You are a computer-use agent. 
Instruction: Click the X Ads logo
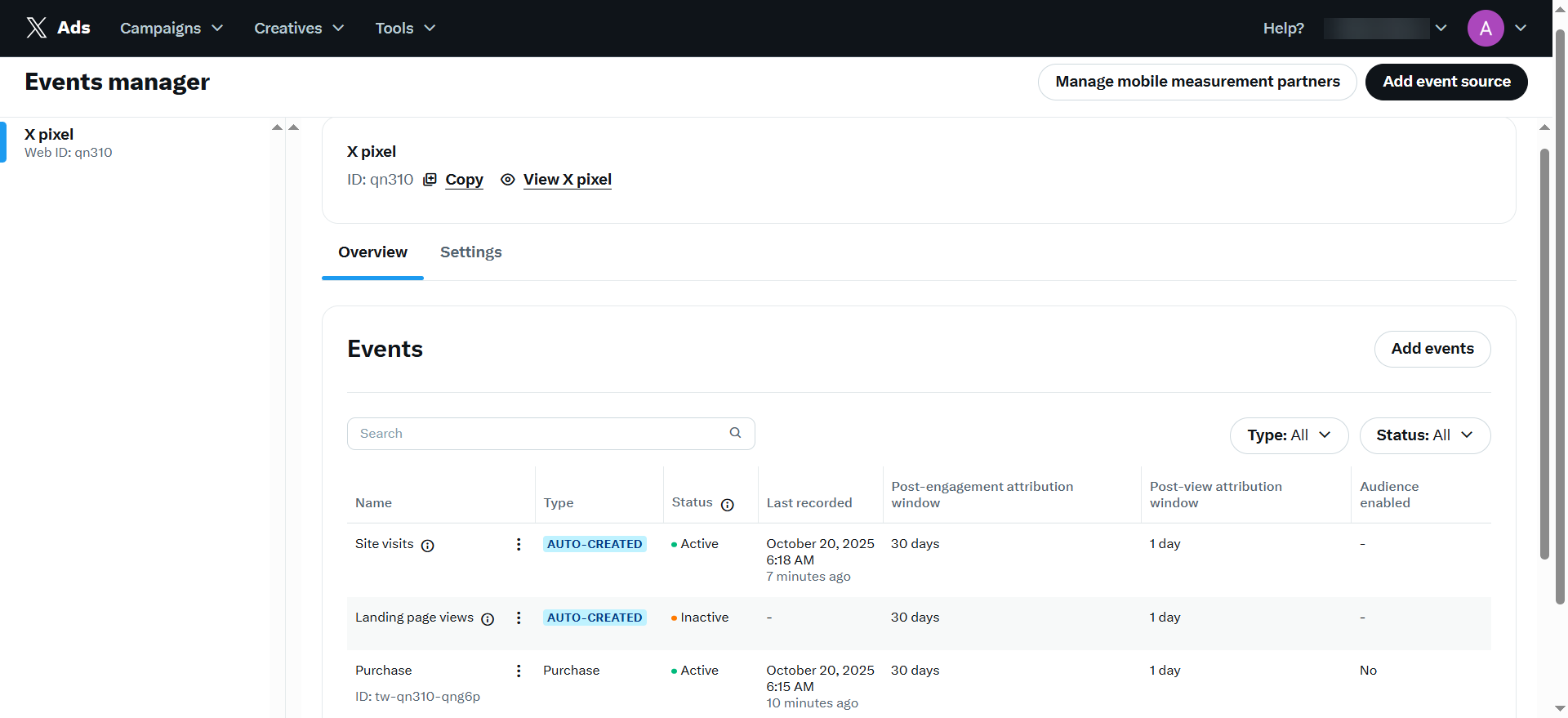(58, 28)
